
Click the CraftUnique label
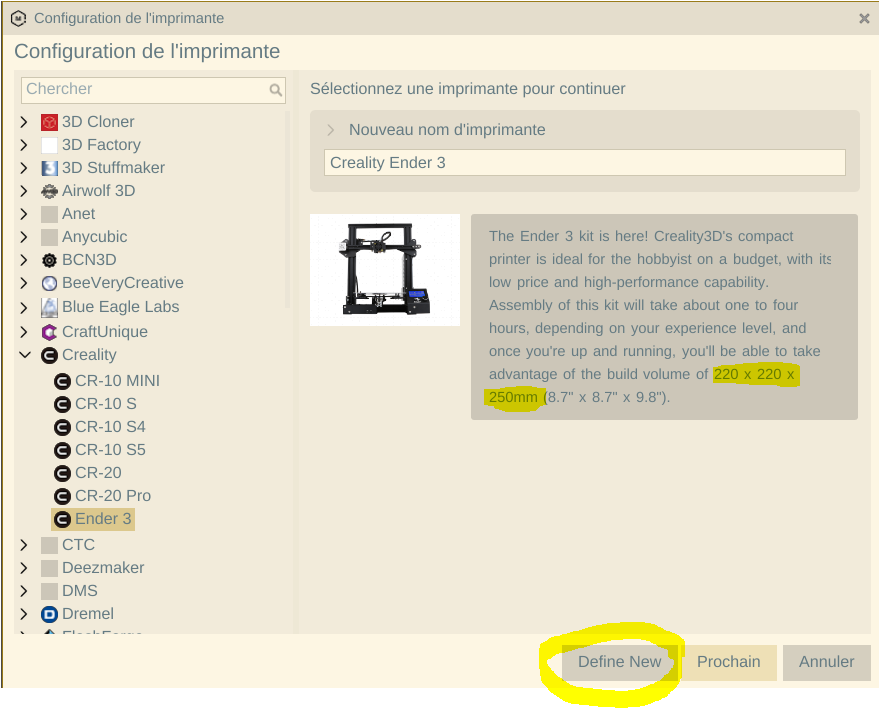click(105, 332)
